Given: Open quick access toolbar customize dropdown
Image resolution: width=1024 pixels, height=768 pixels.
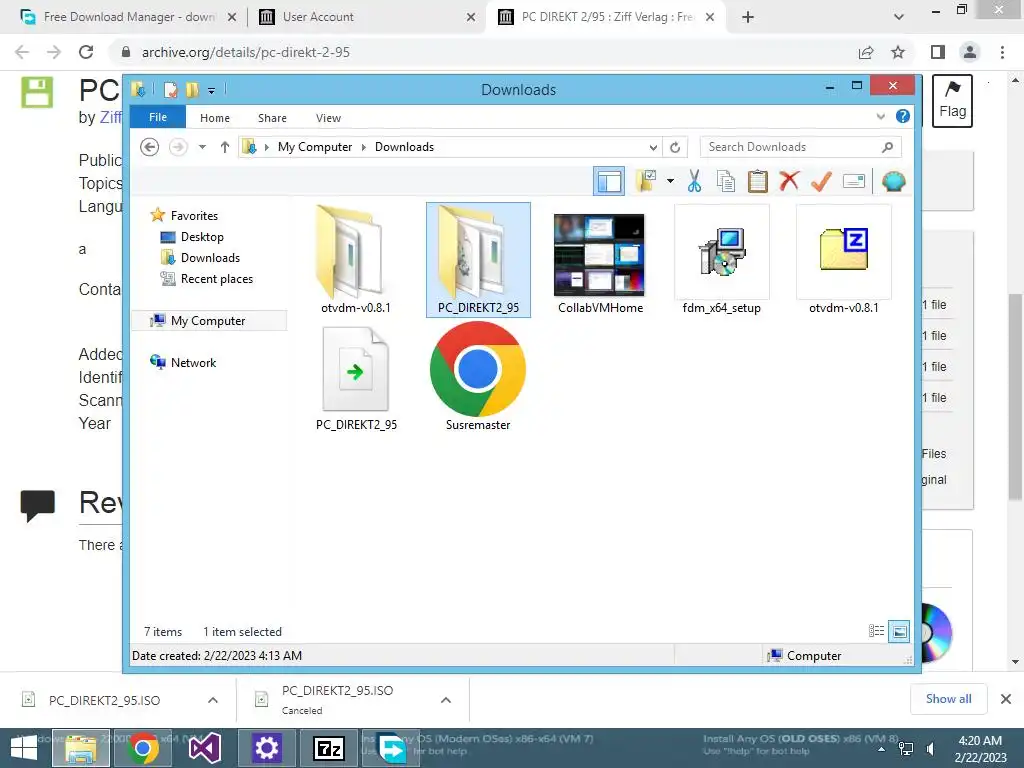Looking at the screenshot, I should [x=212, y=90].
